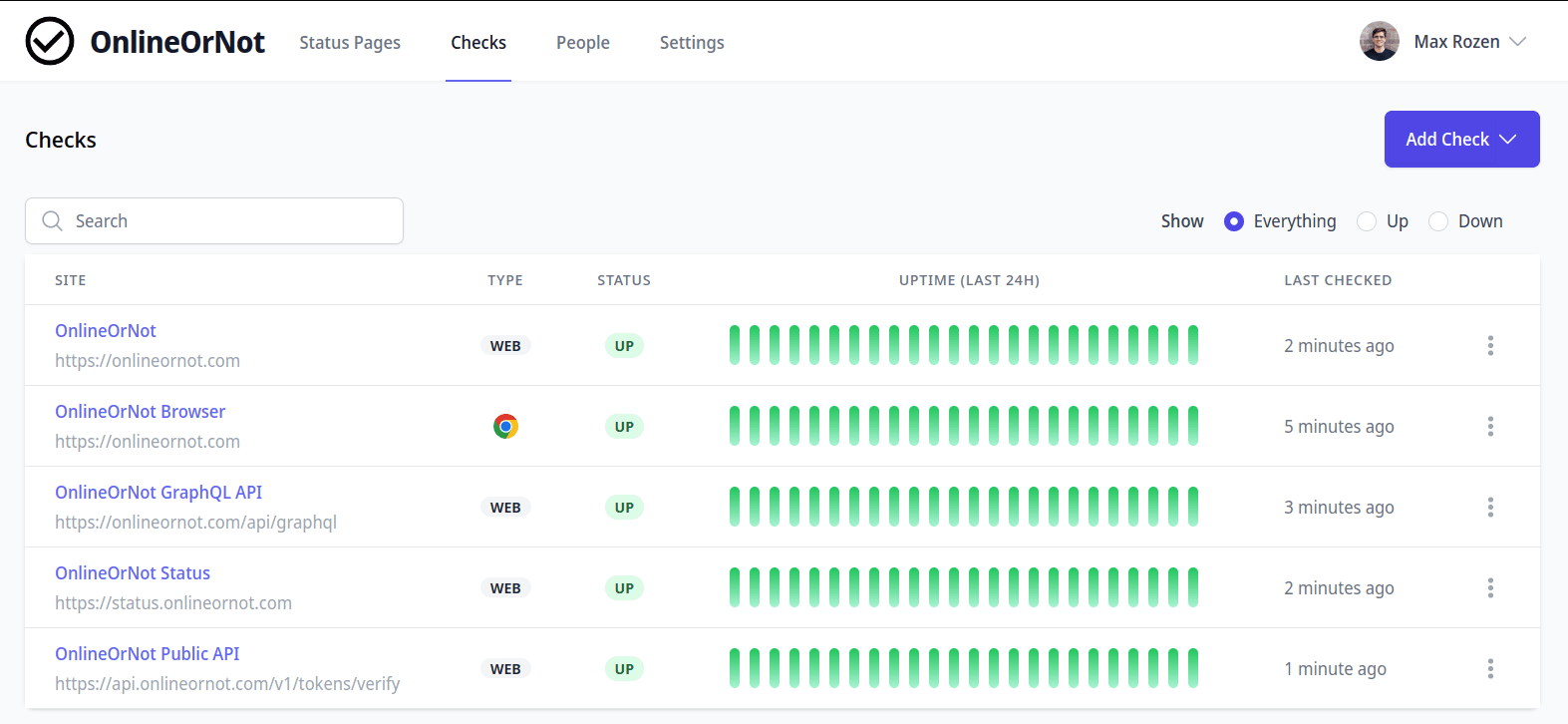The width and height of the screenshot is (1568, 724).
Task: Expand the Max Rozen account dropdown chevron
Action: click(x=1517, y=42)
